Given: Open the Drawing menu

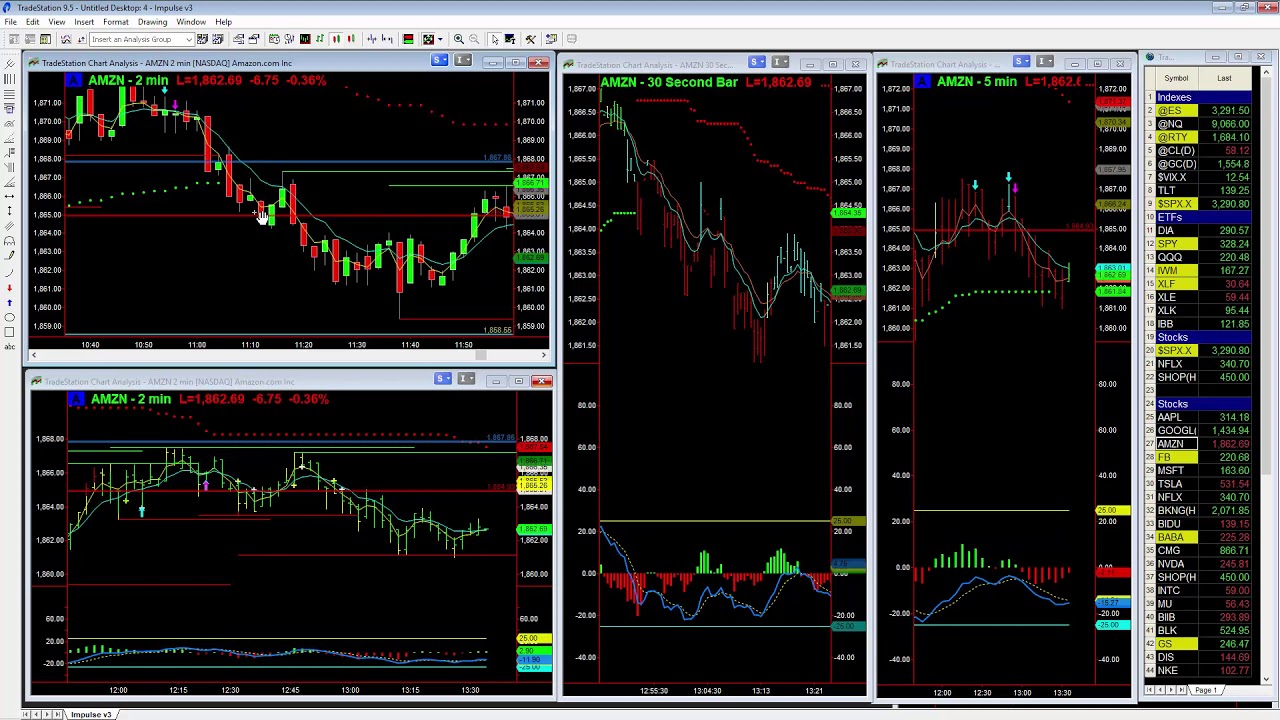Looking at the screenshot, I should click(152, 22).
